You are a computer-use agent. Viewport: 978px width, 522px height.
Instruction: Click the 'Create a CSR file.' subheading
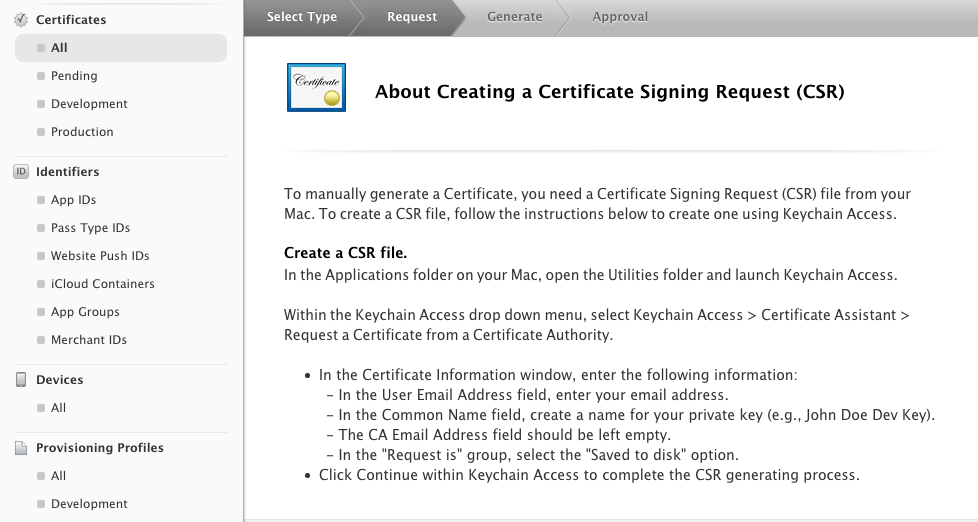(346, 253)
